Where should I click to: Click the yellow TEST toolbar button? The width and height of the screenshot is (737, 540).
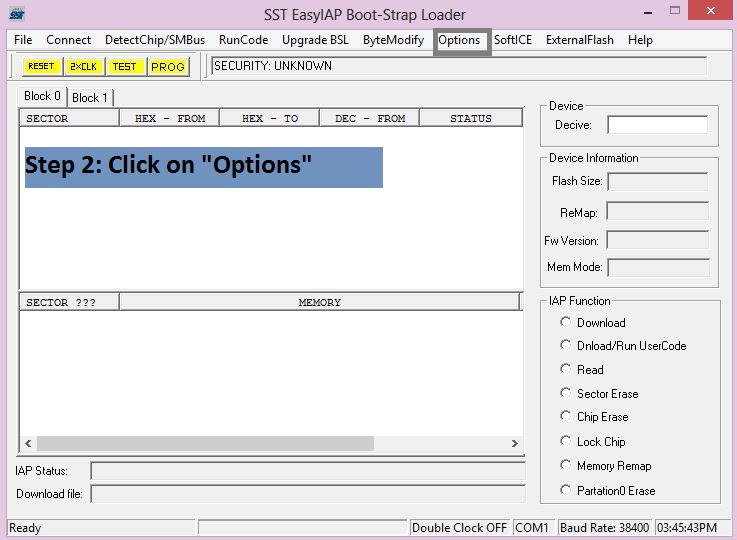[x=124, y=66]
